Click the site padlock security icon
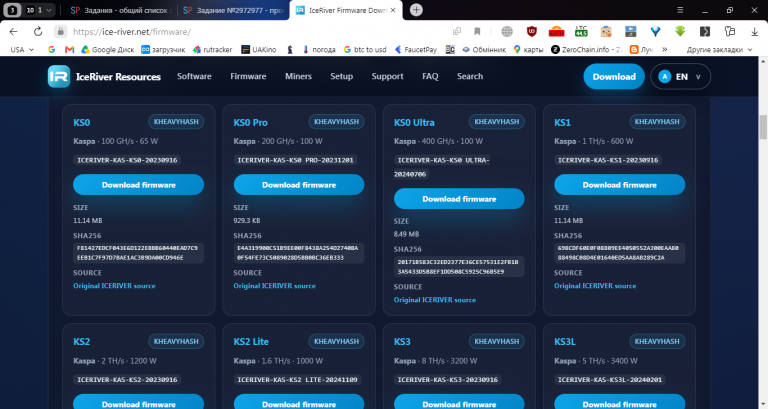The height and width of the screenshot is (409, 768). [x=60, y=32]
